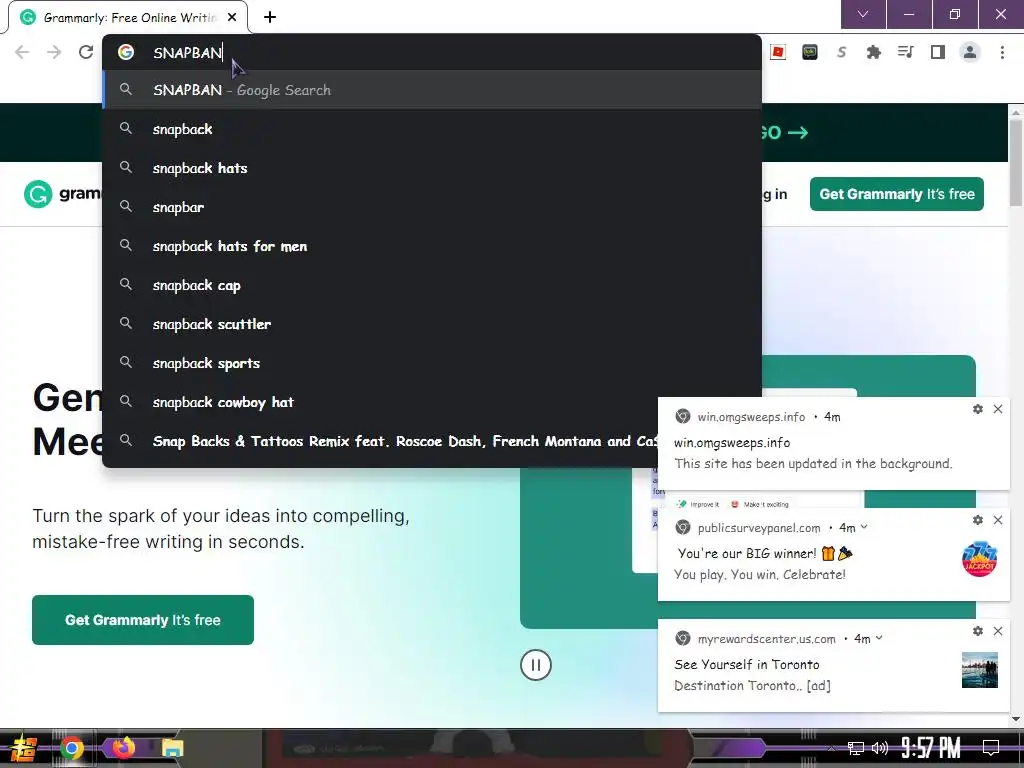Click the gray S extension icon
The width and height of the screenshot is (1024, 768).
[842, 52]
